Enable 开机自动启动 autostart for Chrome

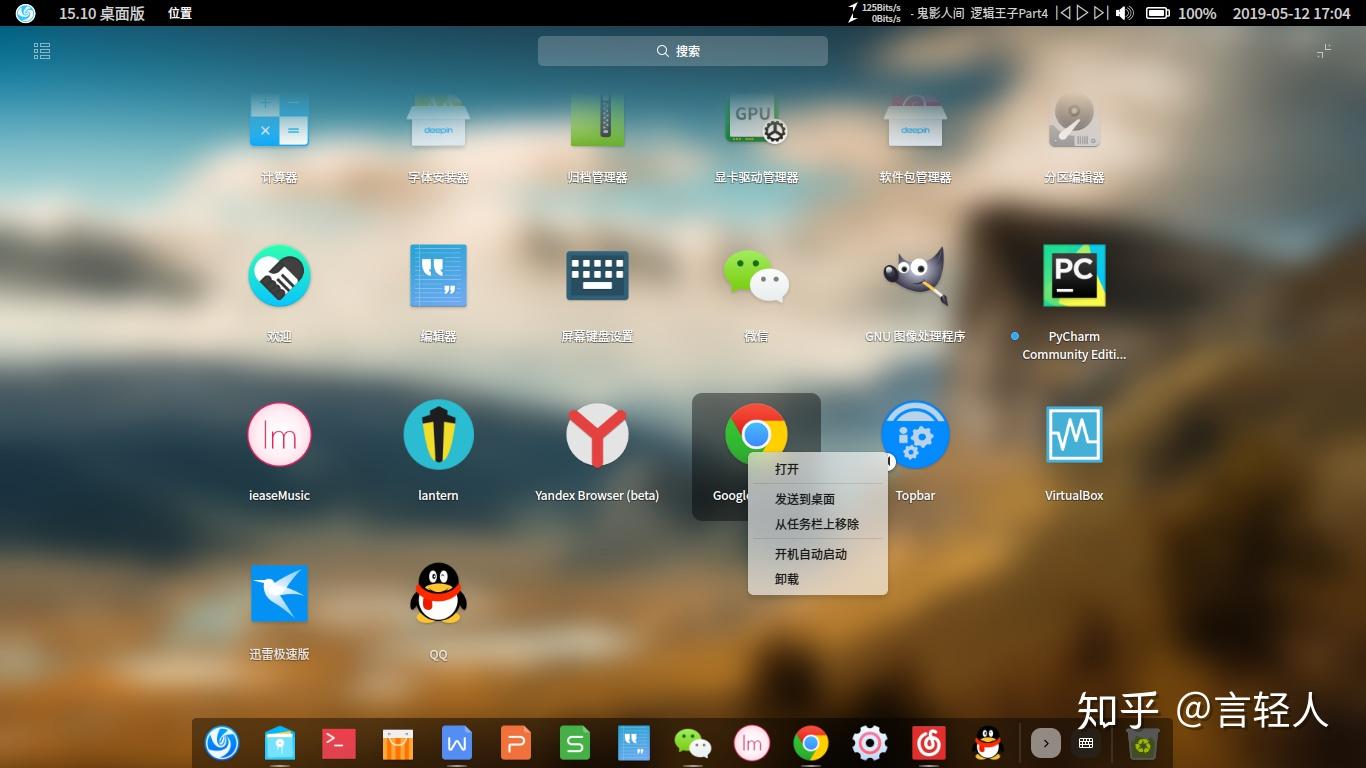point(810,553)
